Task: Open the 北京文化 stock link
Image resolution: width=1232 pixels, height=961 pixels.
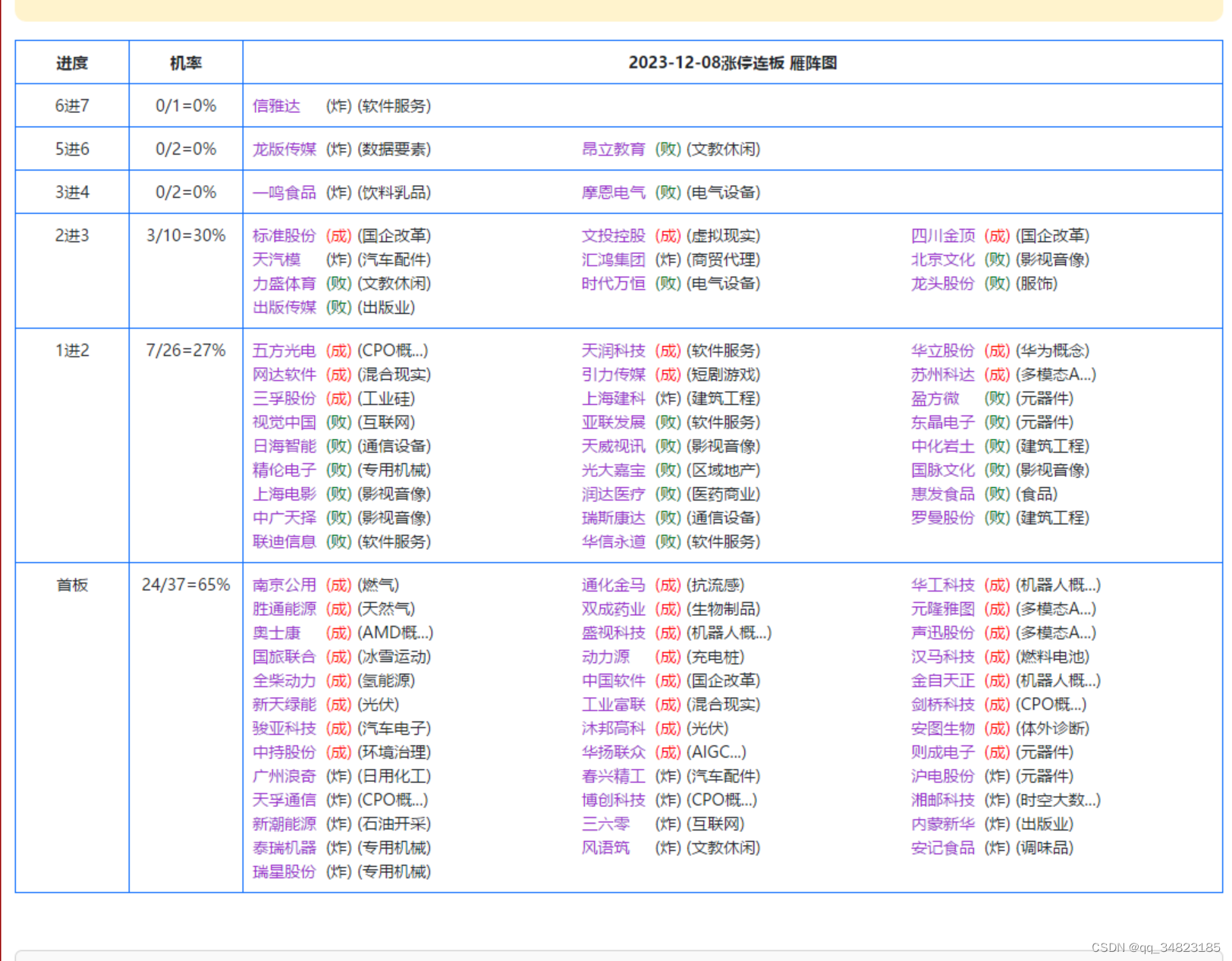Action: point(943,259)
